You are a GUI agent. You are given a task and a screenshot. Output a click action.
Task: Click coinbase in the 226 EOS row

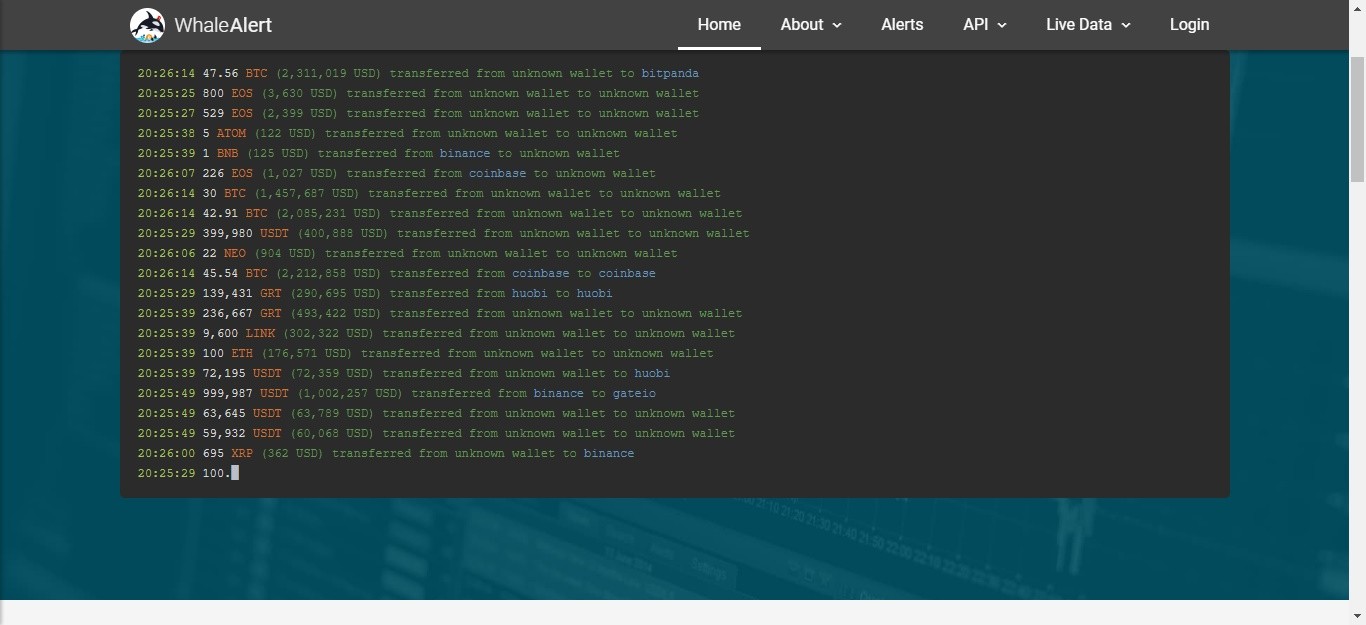497,173
